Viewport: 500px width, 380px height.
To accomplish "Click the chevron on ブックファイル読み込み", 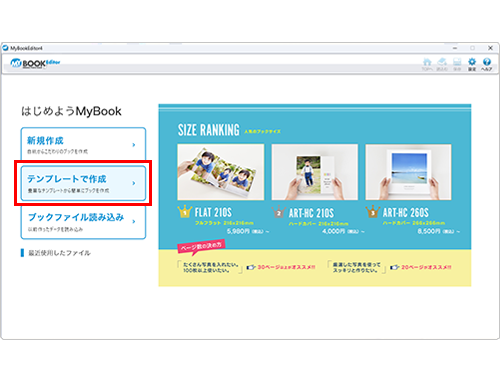I will tap(134, 221).
